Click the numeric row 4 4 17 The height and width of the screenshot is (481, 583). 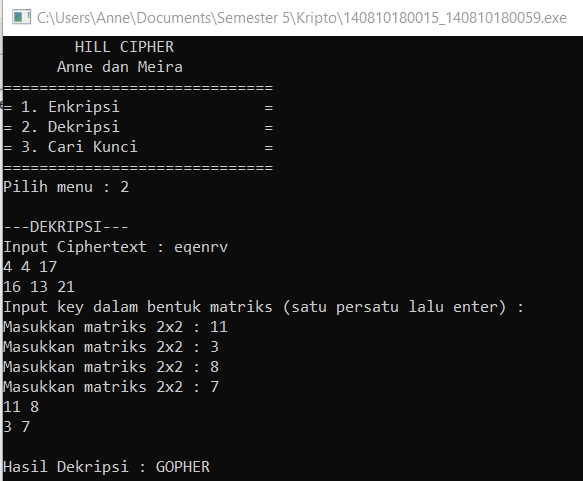click(x=30, y=267)
